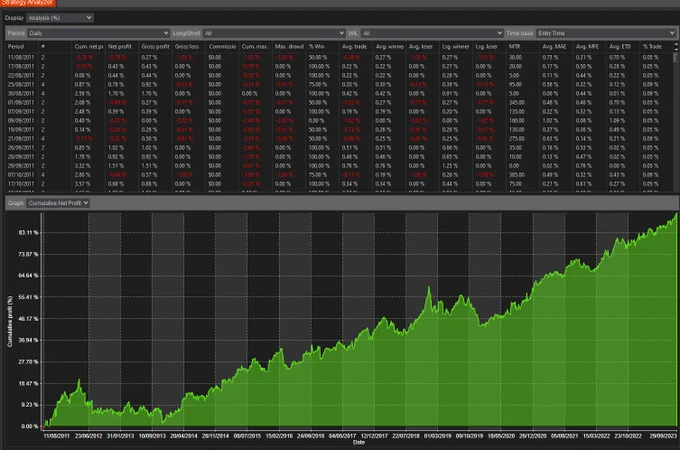Click the Avg. trade column header

[356, 46]
